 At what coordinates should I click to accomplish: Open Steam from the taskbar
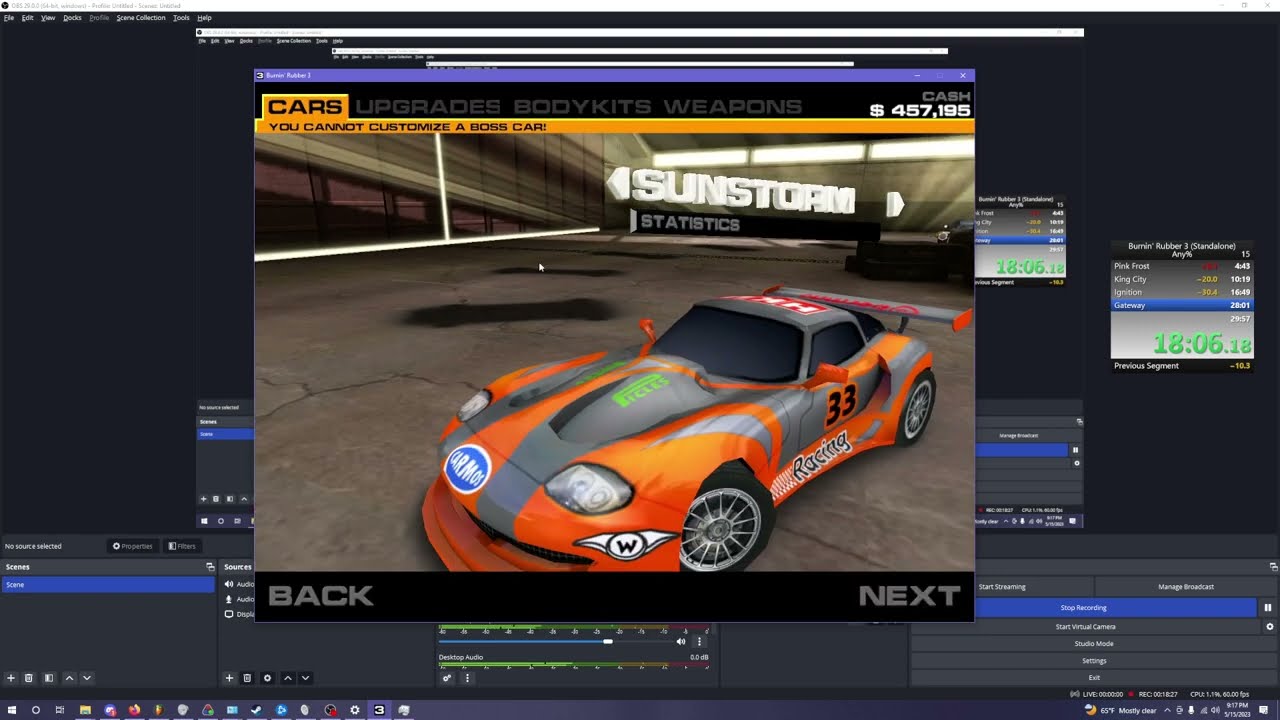256,710
